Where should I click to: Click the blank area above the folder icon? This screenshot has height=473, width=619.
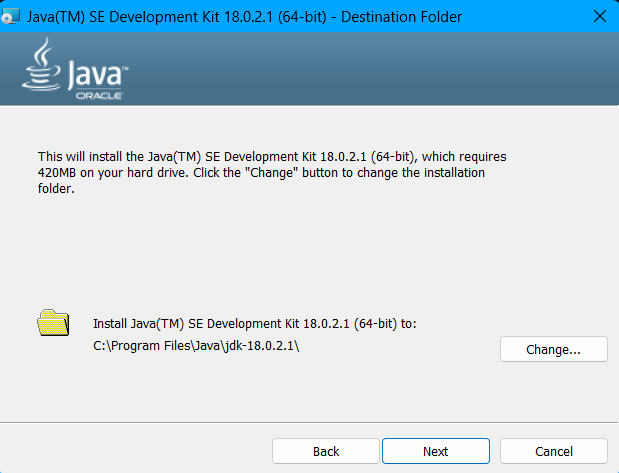pyautogui.click(x=53, y=260)
